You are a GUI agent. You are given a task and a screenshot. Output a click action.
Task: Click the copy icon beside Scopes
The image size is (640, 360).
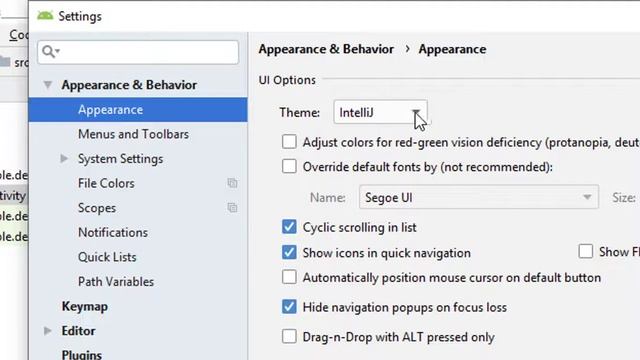click(x=232, y=208)
